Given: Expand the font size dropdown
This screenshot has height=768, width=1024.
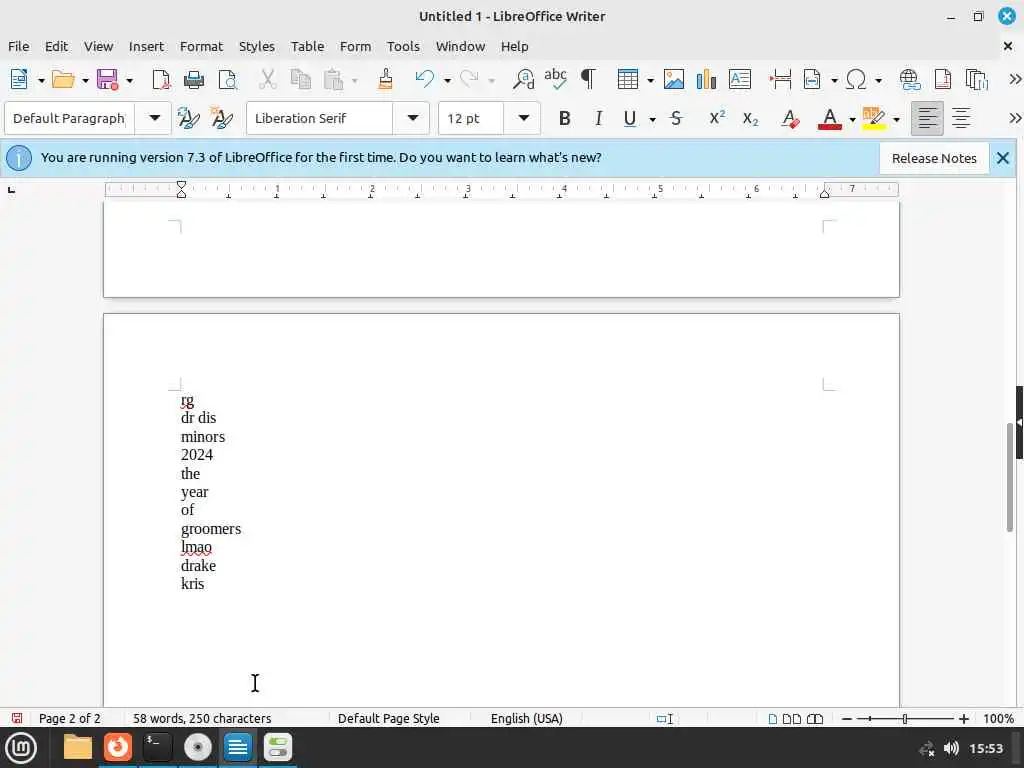Looking at the screenshot, I should point(524,118).
